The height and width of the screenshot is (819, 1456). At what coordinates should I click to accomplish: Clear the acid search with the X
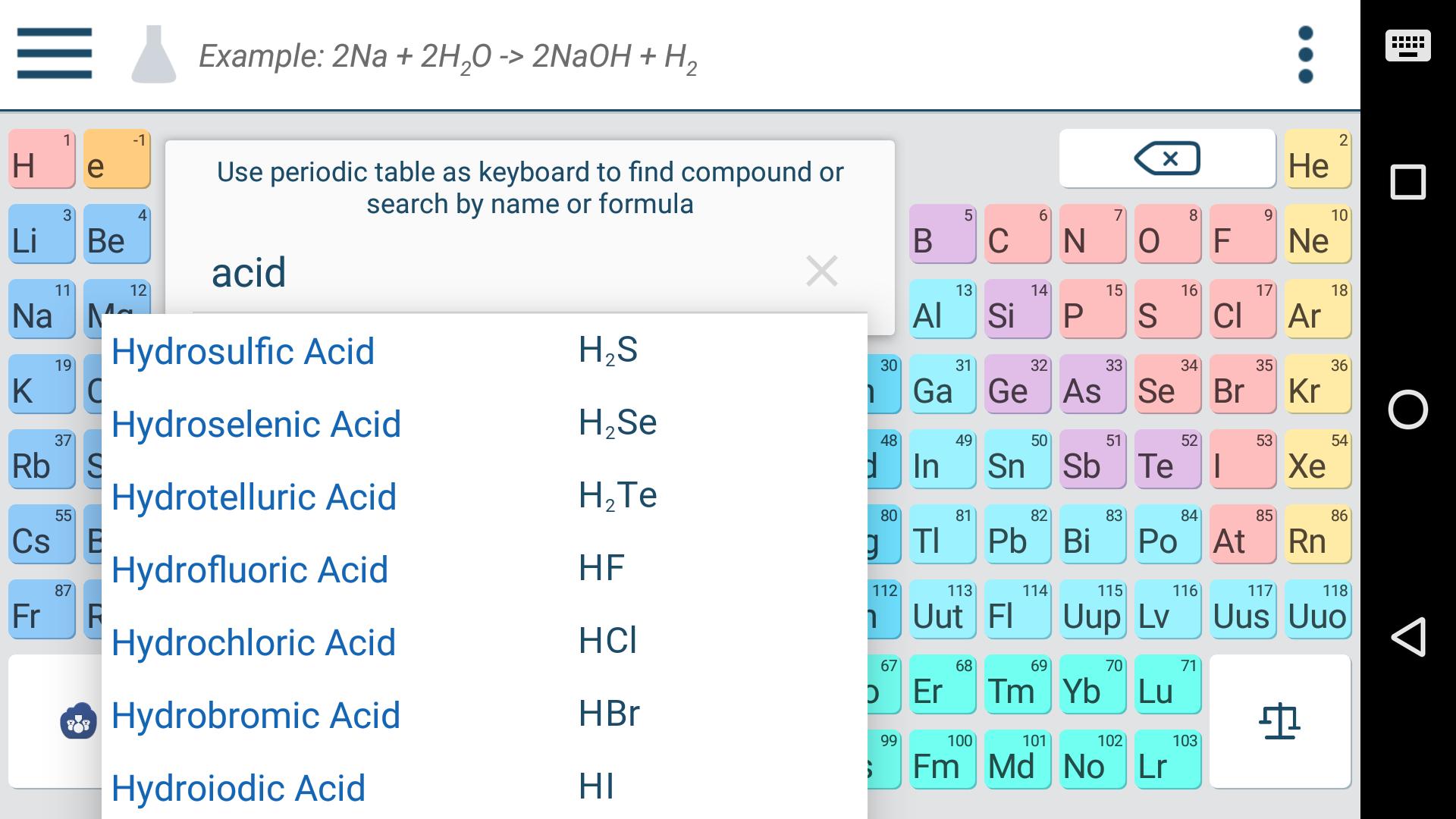(821, 271)
